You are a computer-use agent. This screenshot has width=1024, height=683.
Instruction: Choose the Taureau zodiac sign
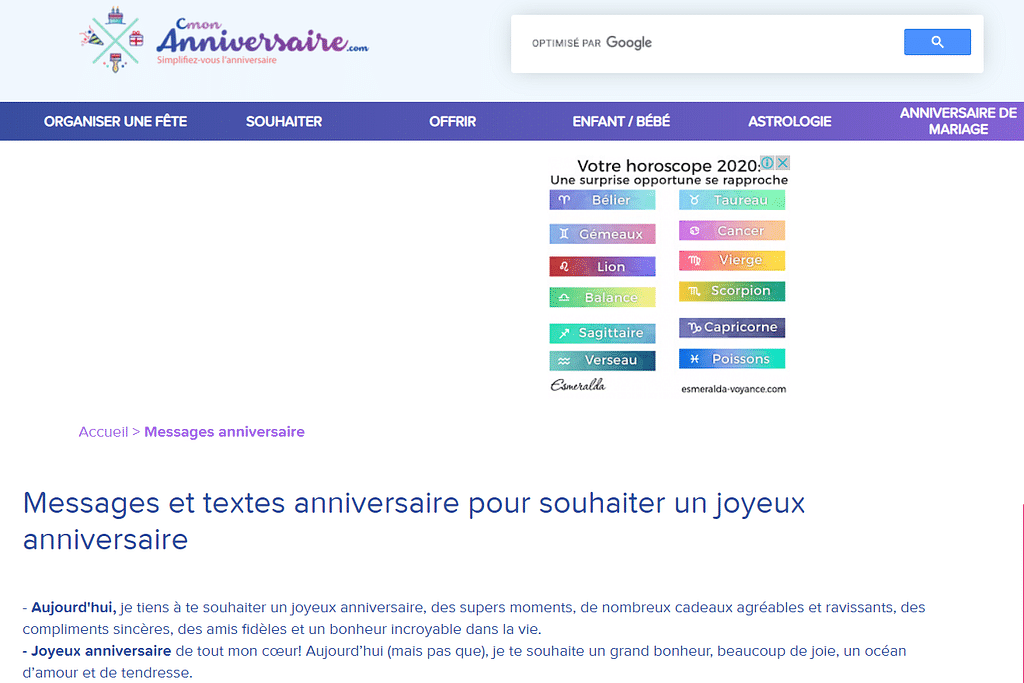point(732,200)
